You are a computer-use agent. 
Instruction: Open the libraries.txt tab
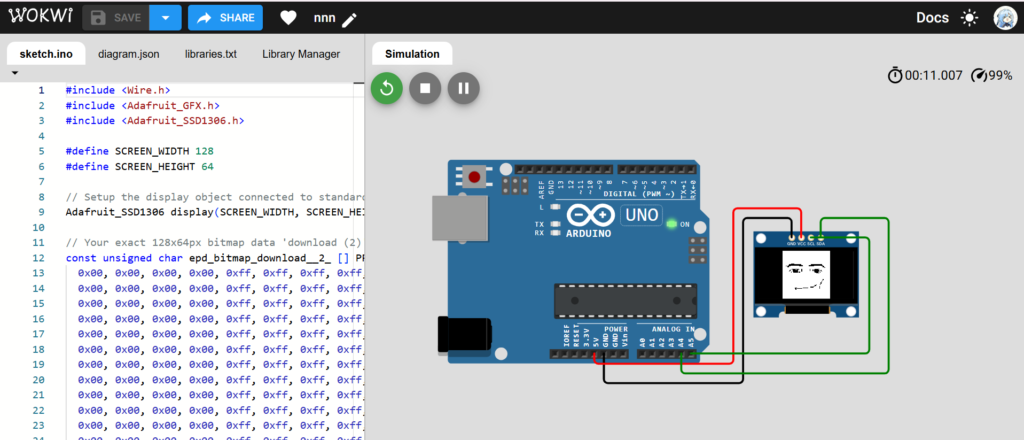click(210, 54)
